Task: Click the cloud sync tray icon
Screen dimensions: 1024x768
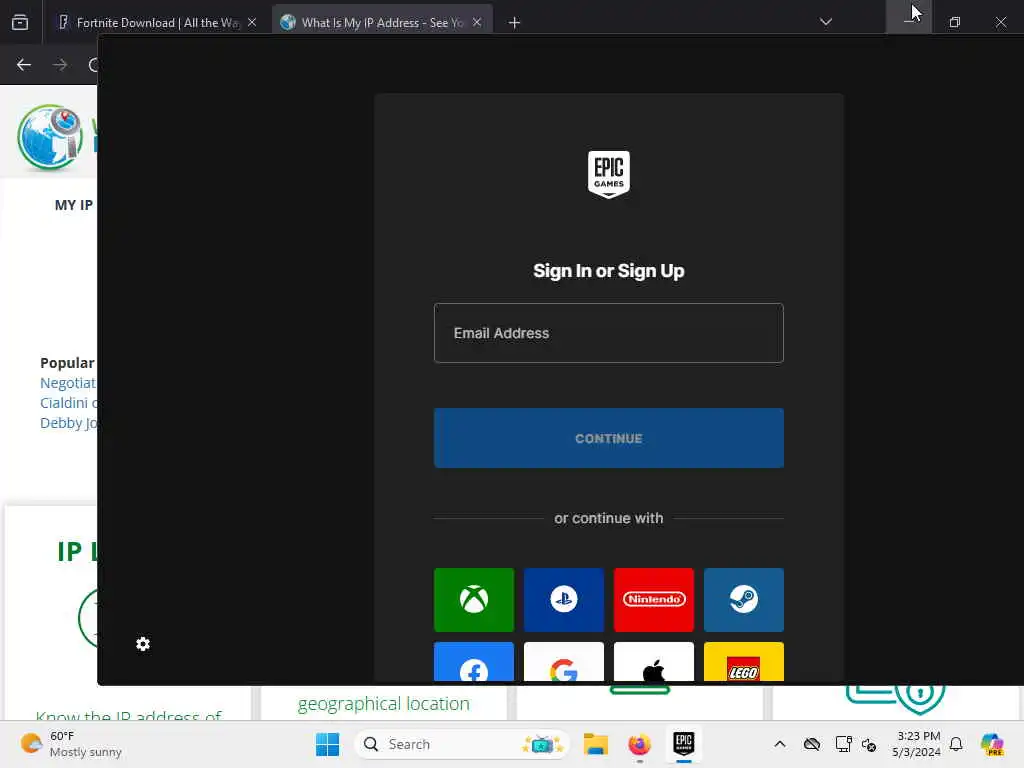Action: [x=812, y=744]
